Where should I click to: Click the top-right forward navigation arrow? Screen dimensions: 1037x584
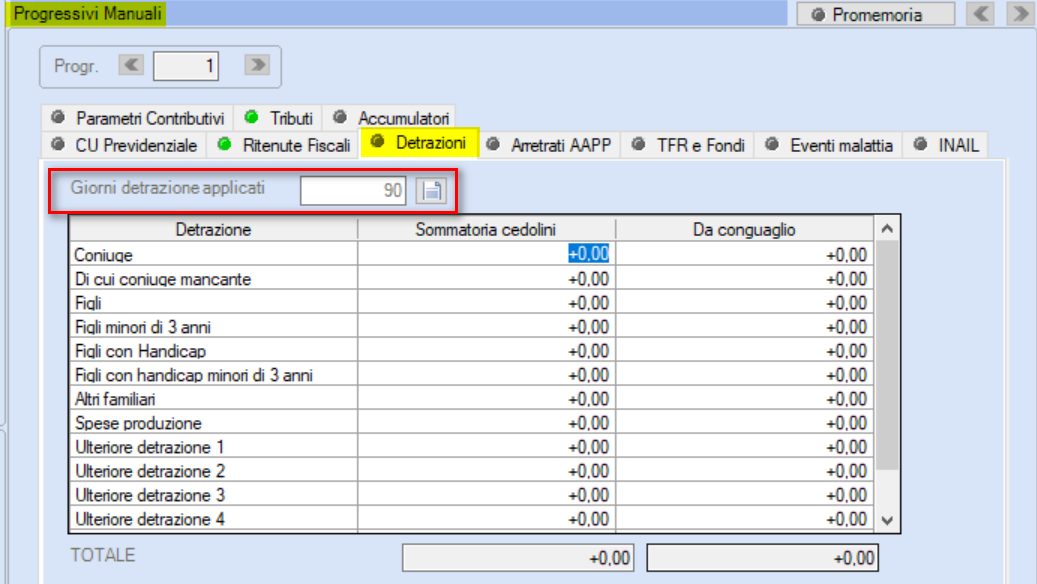click(1021, 13)
